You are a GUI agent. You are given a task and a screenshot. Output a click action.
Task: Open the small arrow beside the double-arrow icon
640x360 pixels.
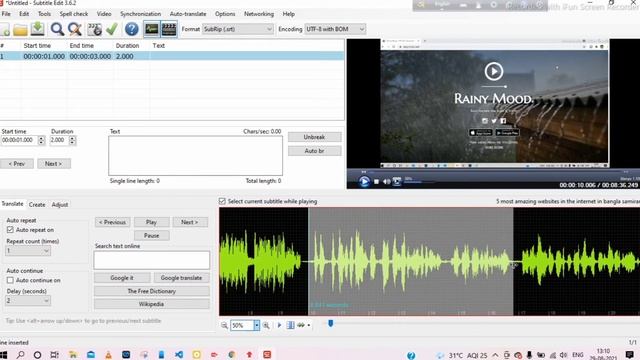point(309,325)
